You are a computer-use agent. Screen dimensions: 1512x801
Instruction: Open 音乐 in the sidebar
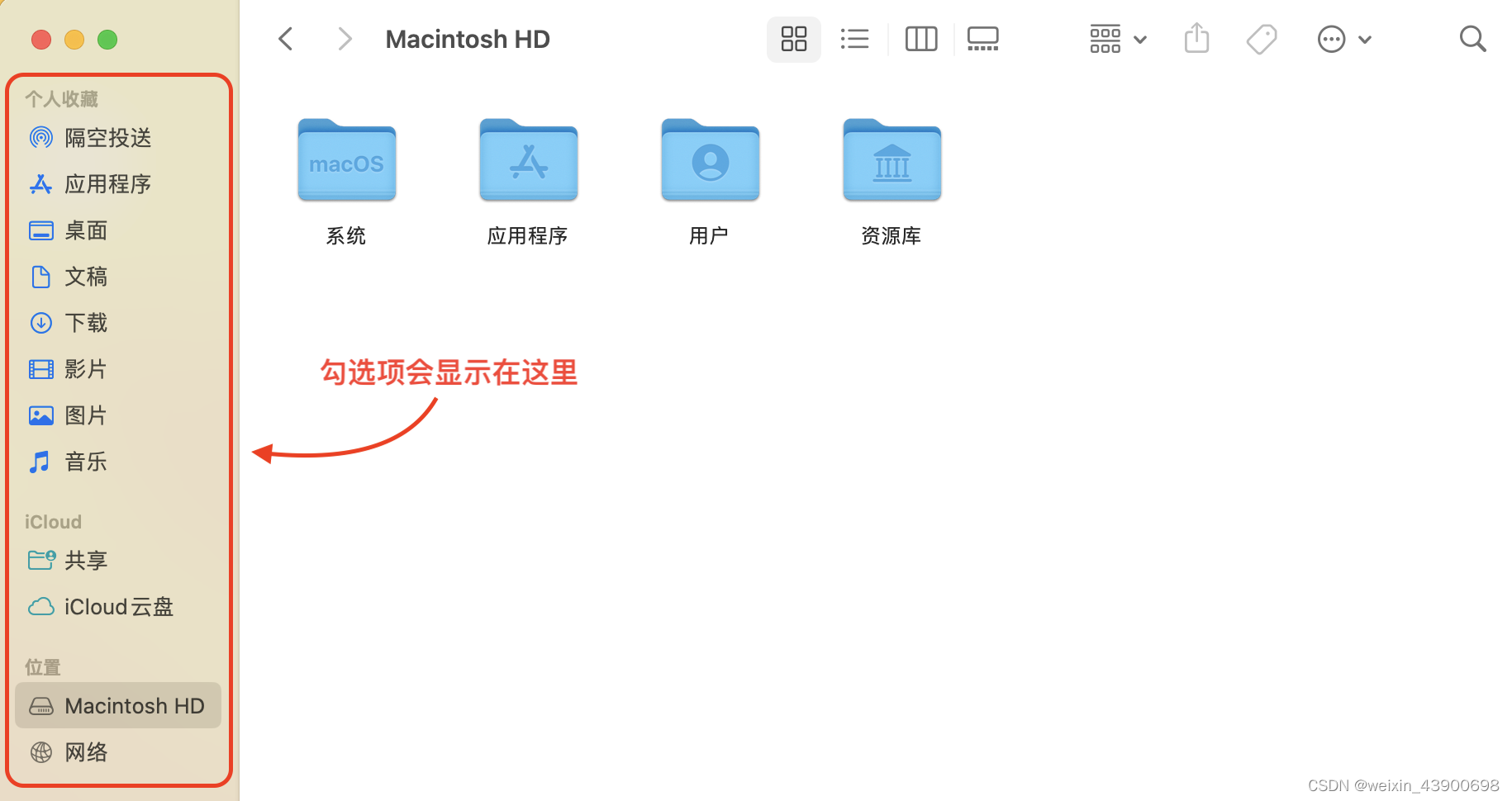coord(118,462)
